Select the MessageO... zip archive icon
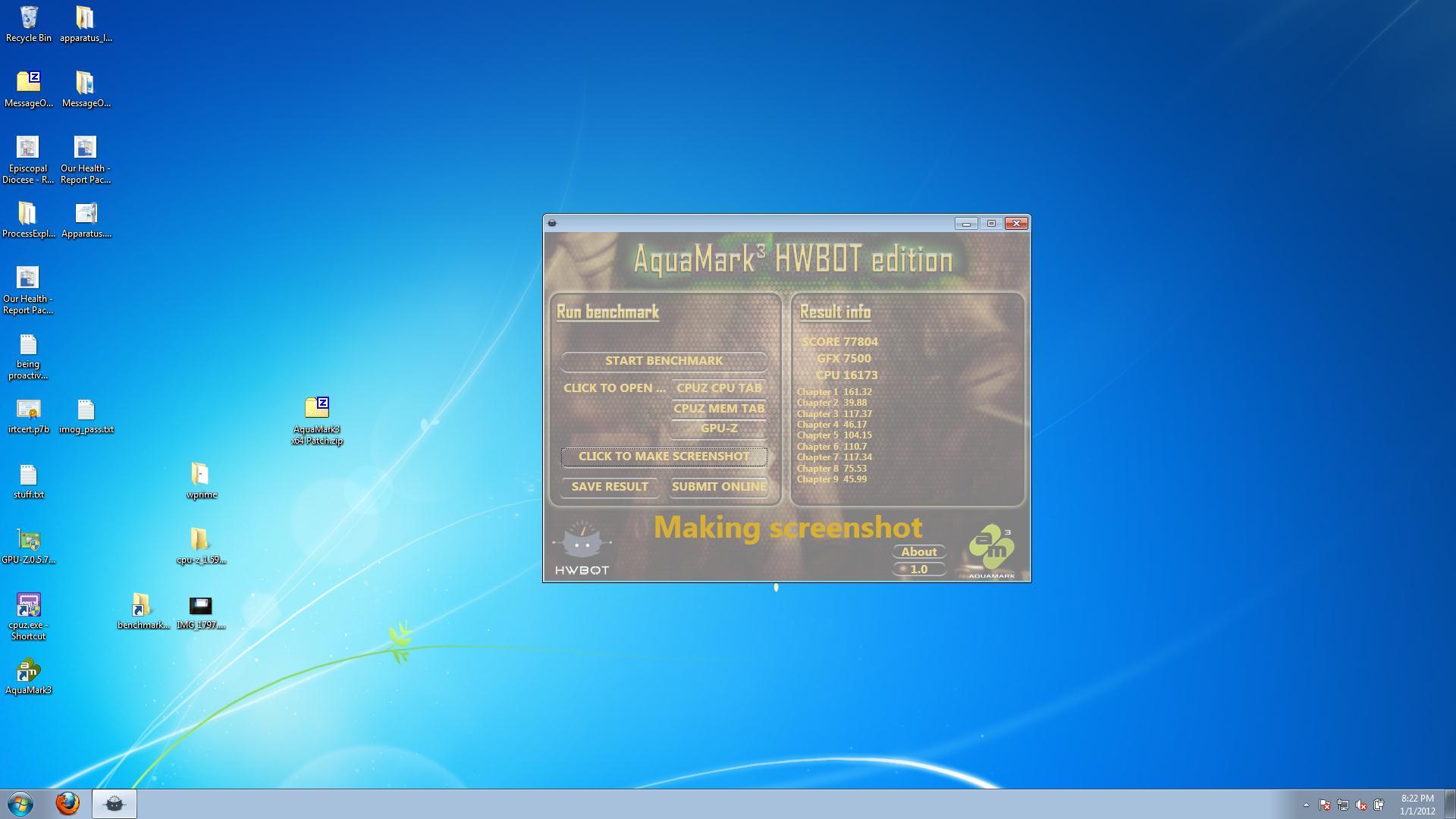The height and width of the screenshot is (819, 1456). tap(29, 89)
